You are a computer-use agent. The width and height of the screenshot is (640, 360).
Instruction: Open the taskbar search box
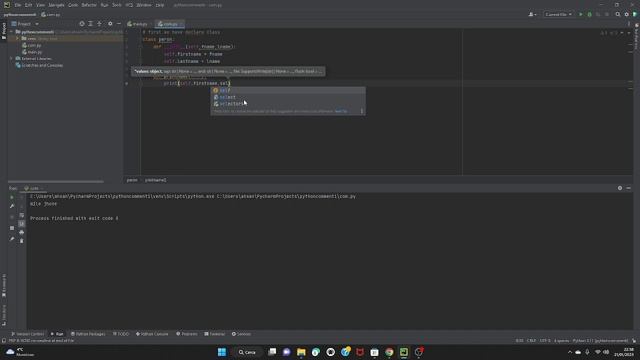247,352
